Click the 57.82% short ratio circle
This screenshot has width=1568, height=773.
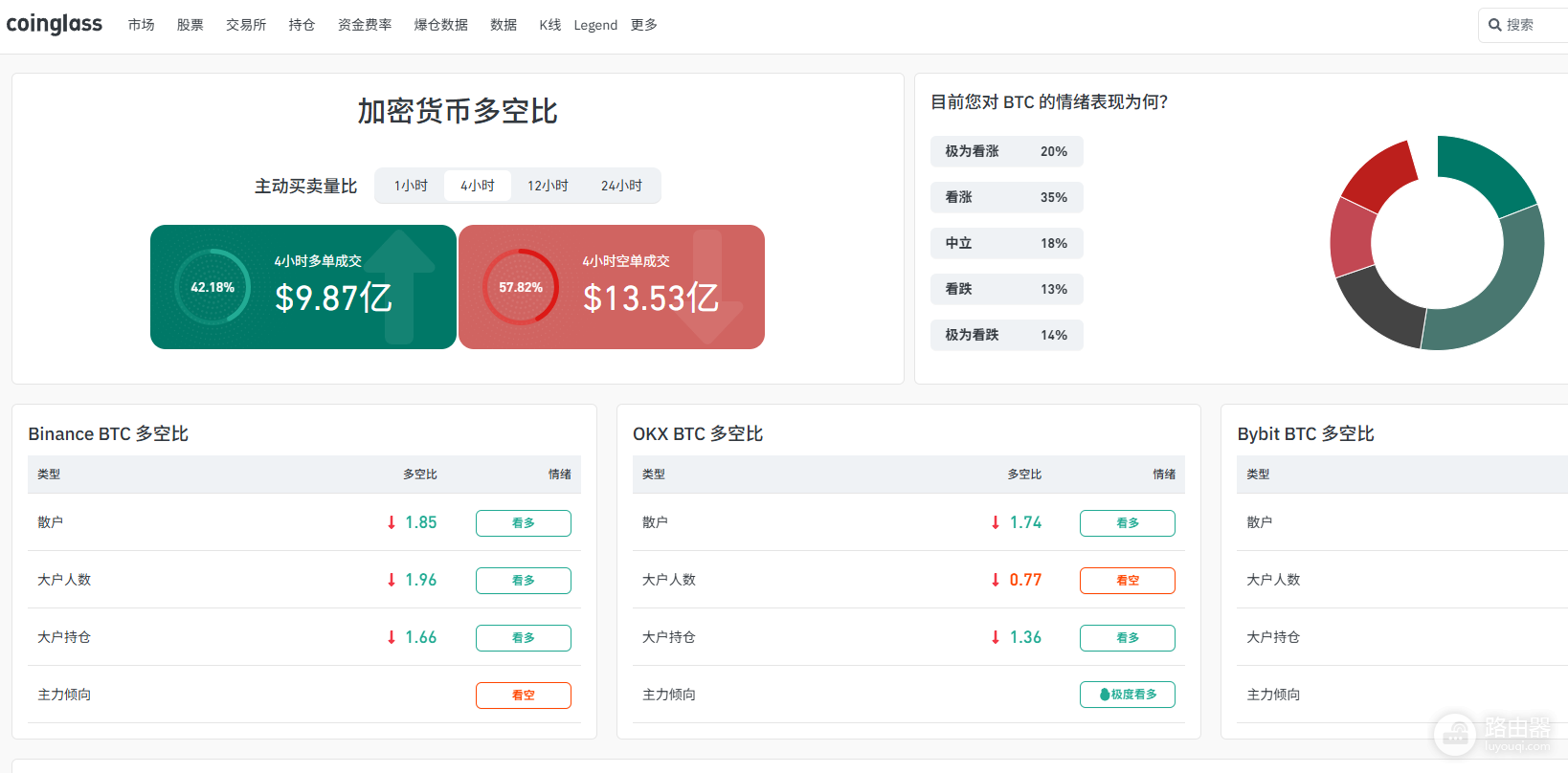tap(521, 287)
